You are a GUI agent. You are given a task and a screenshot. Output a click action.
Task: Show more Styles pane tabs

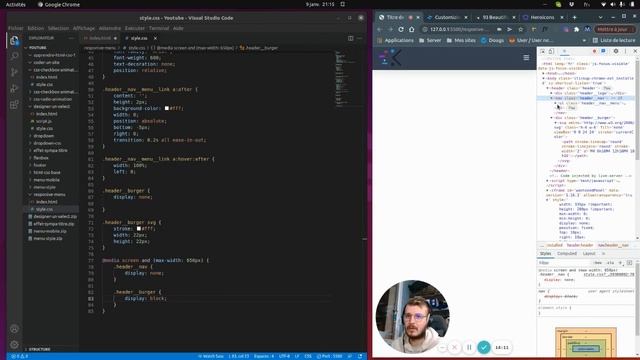click(x=604, y=253)
